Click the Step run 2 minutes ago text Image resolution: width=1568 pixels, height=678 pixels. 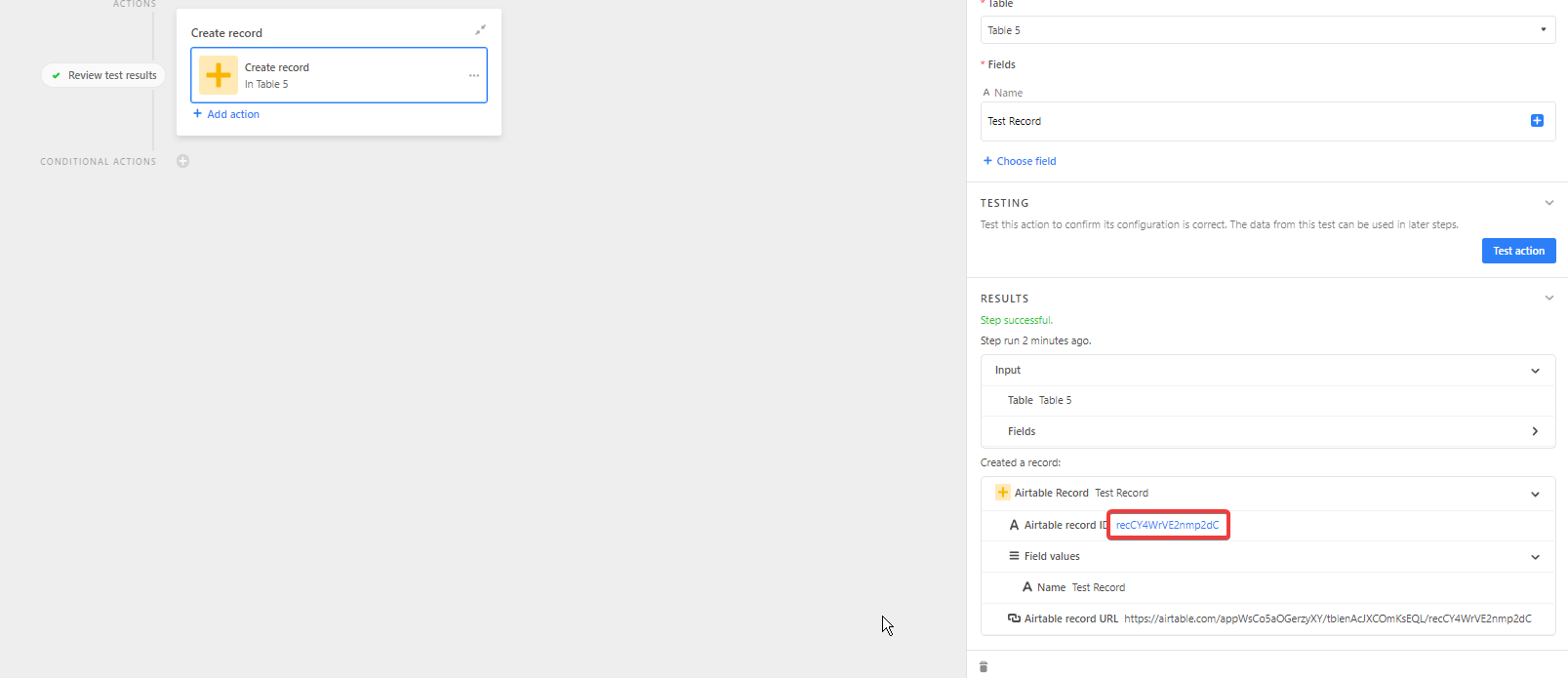coord(1036,340)
